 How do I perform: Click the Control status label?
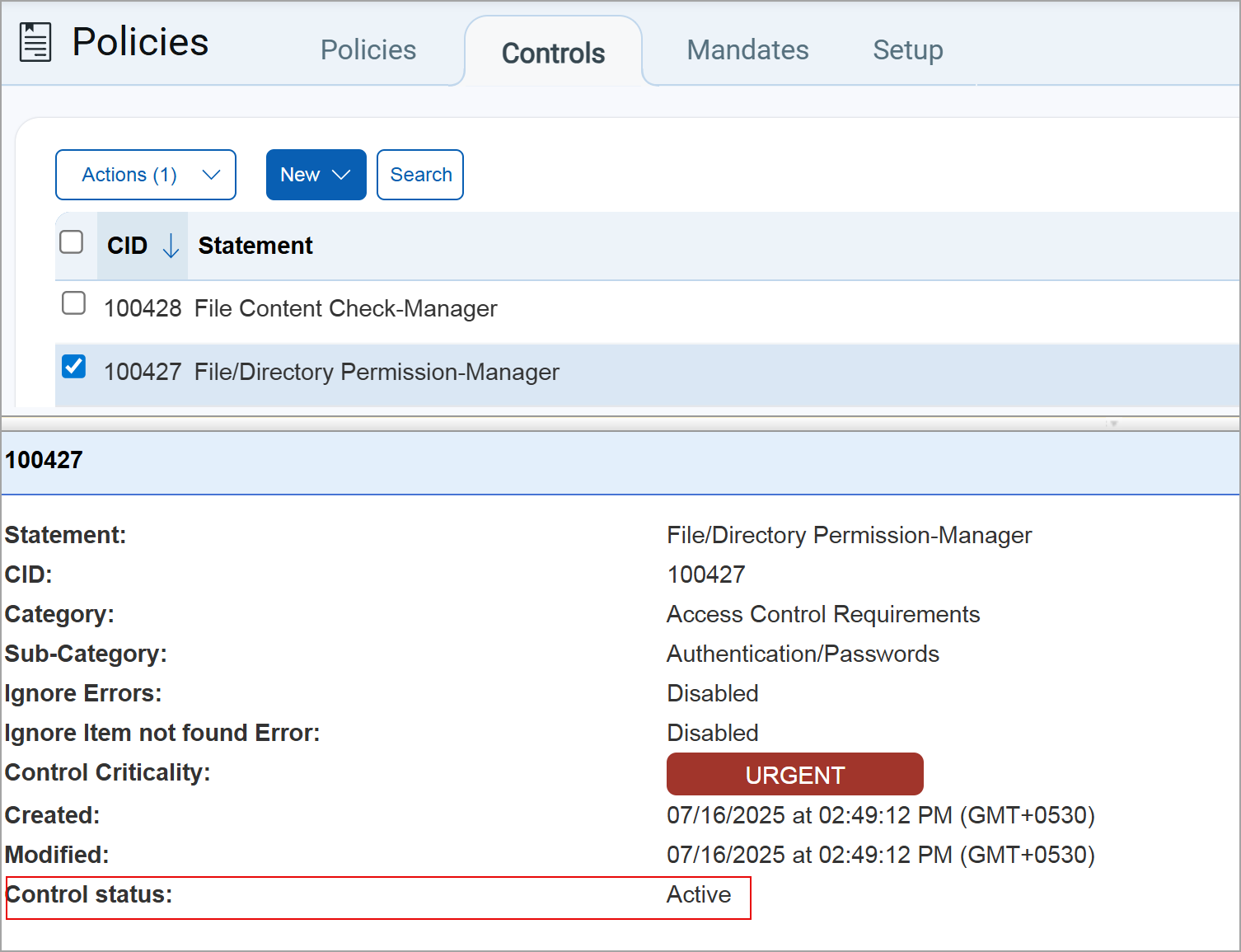click(x=89, y=894)
